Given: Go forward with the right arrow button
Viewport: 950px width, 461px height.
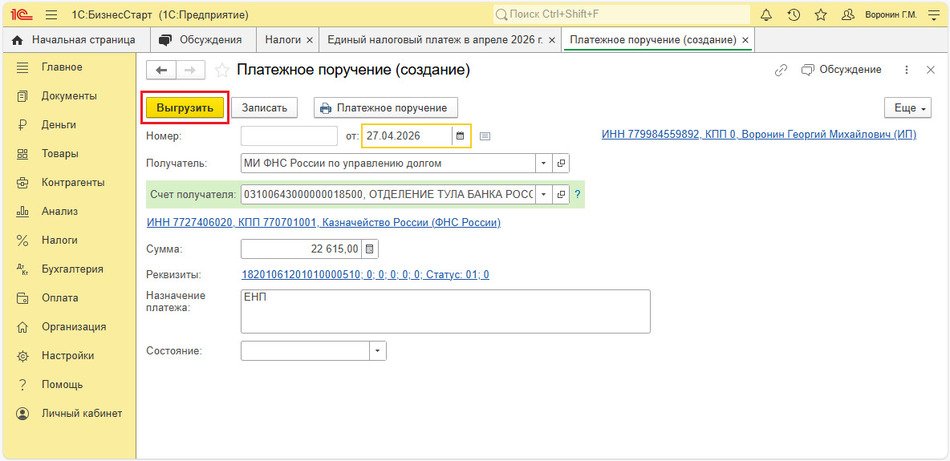Looking at the screenshot, I should (190, 70).
